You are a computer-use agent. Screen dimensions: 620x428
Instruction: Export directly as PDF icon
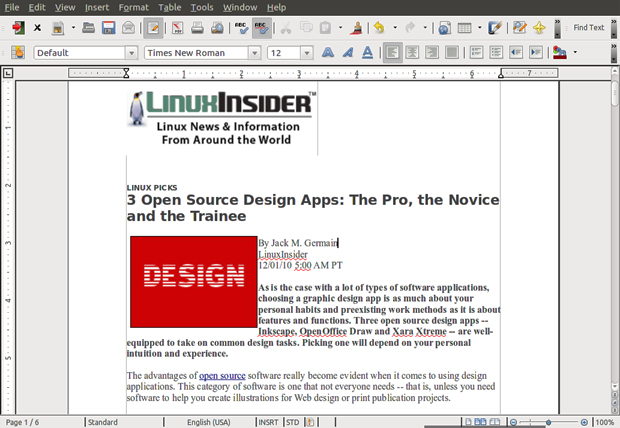pyautogui.click(x=177, y=28)
